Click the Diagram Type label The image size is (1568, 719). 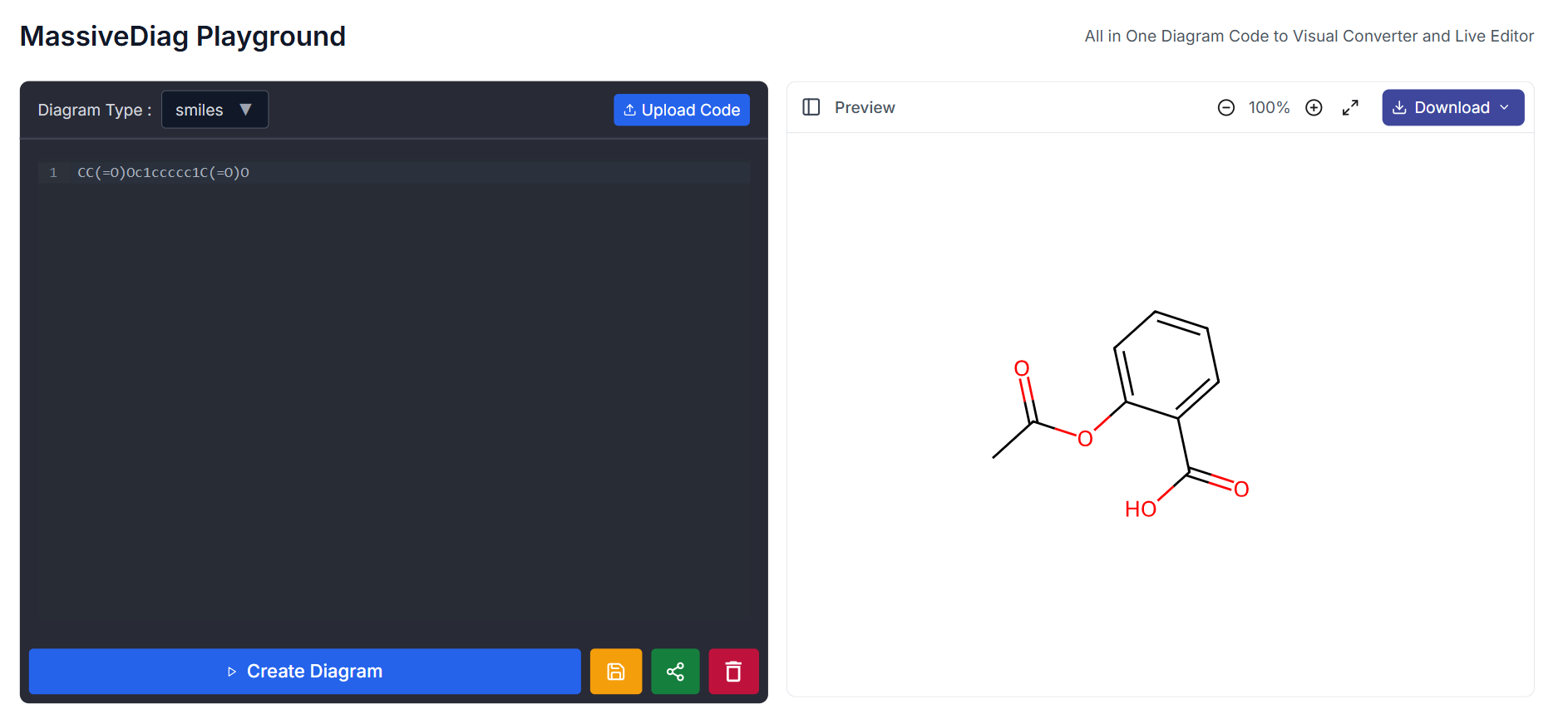point(94,111)
